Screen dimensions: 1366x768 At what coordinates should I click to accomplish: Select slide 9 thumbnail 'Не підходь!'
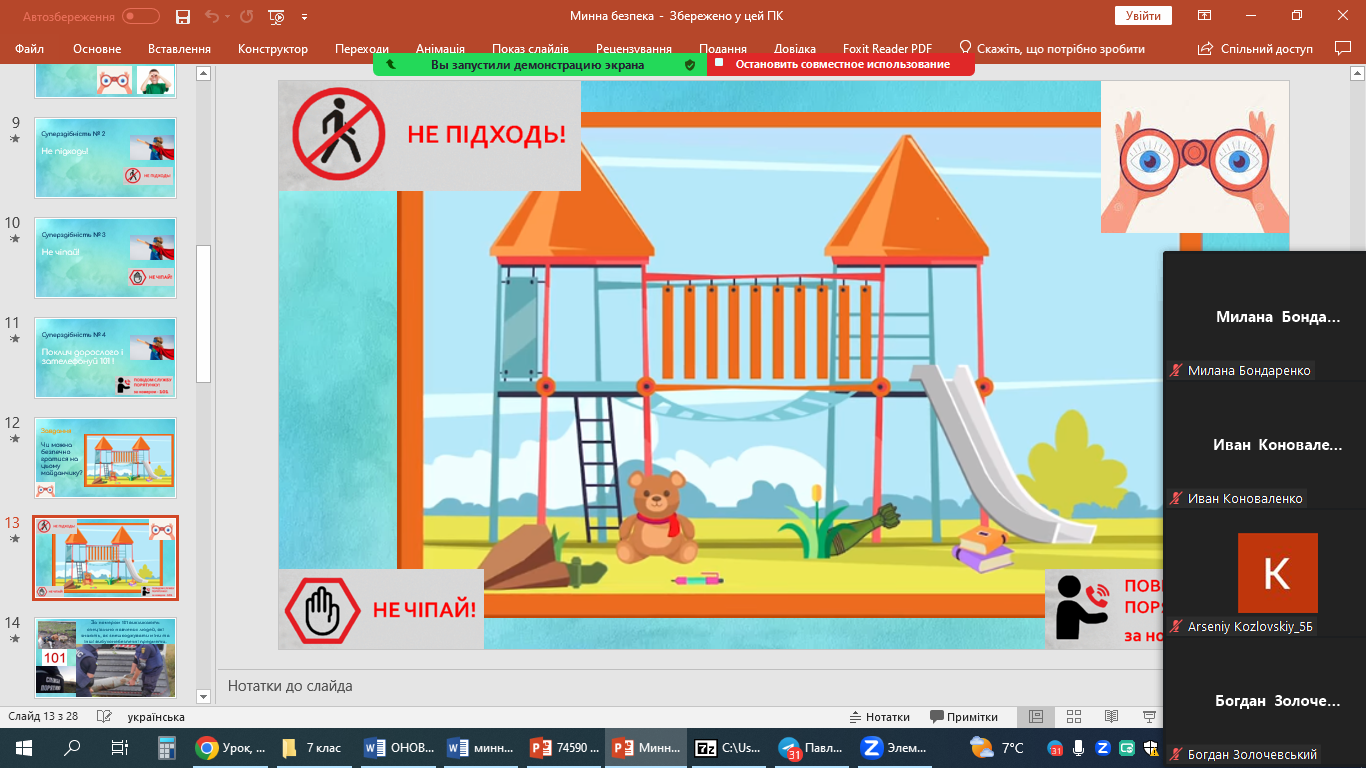[105, 158]
